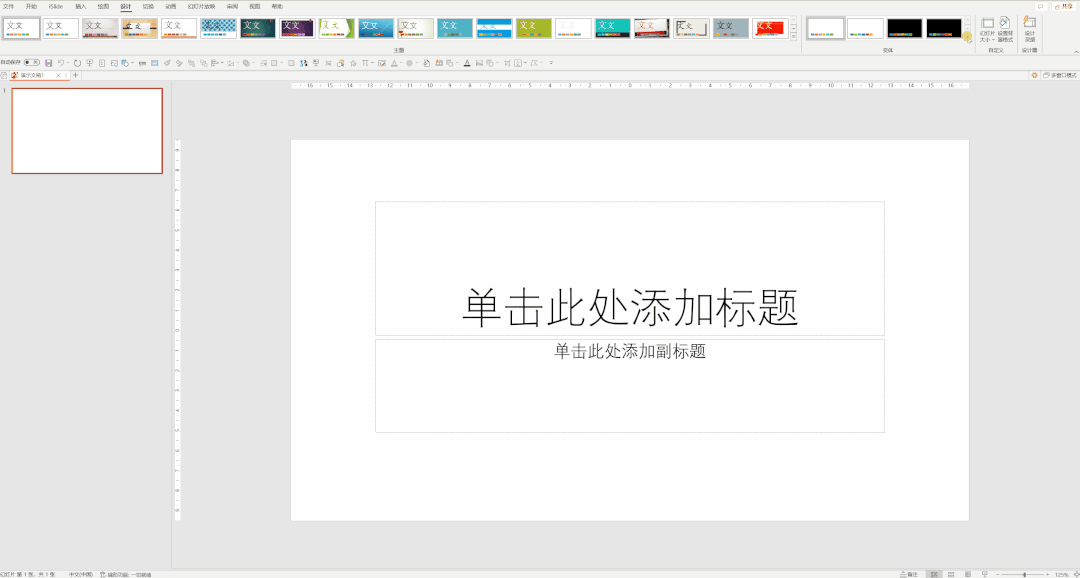The width and height of the screenshot is (1080, 578).
Task: Switch to the 开始 ribbon tab
Action: click(x=31, y=6)
